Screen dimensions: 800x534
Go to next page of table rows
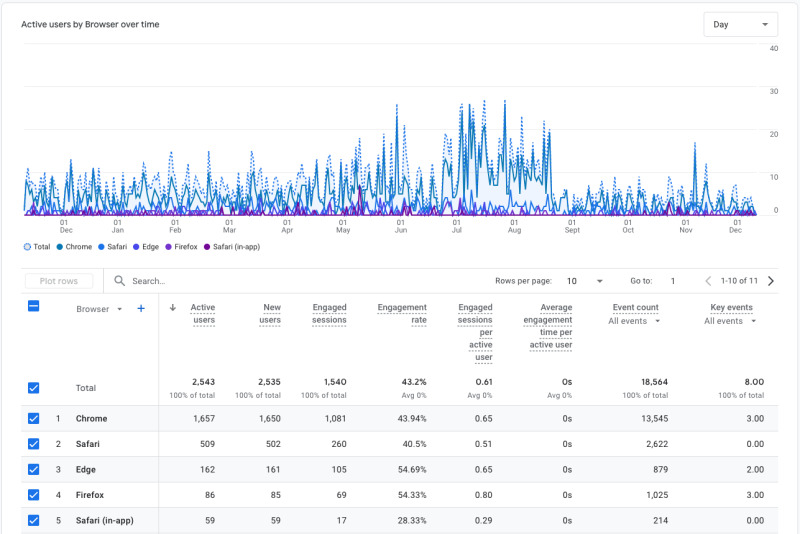(770, 282)
